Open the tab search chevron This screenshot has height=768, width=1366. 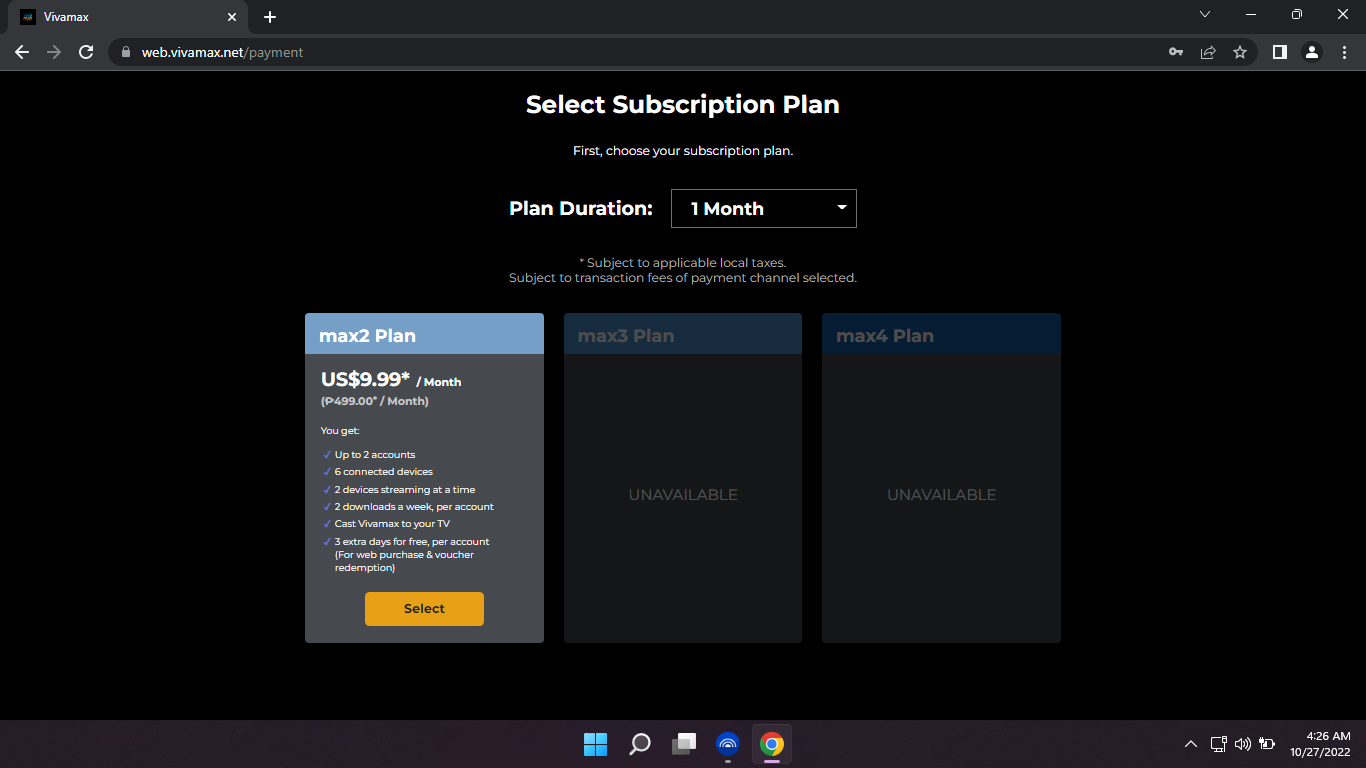click(x=1205, y=14)
